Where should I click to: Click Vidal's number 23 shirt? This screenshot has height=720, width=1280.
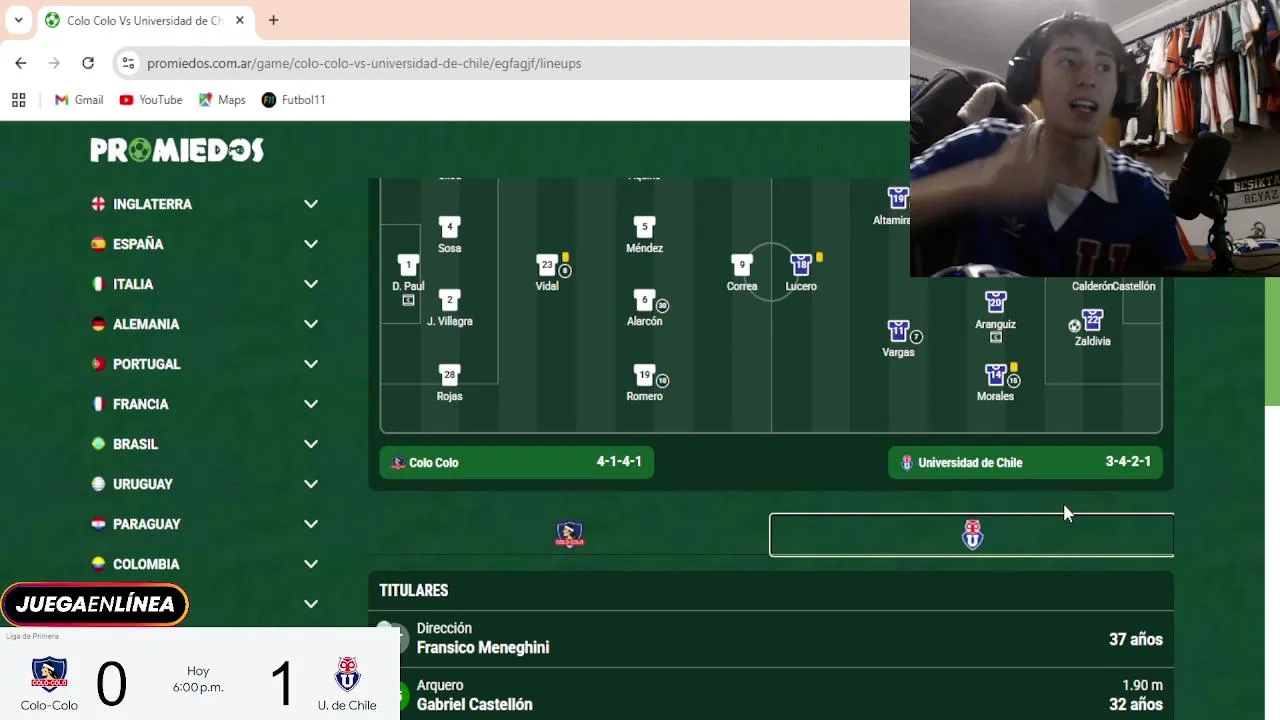point(547,265)
